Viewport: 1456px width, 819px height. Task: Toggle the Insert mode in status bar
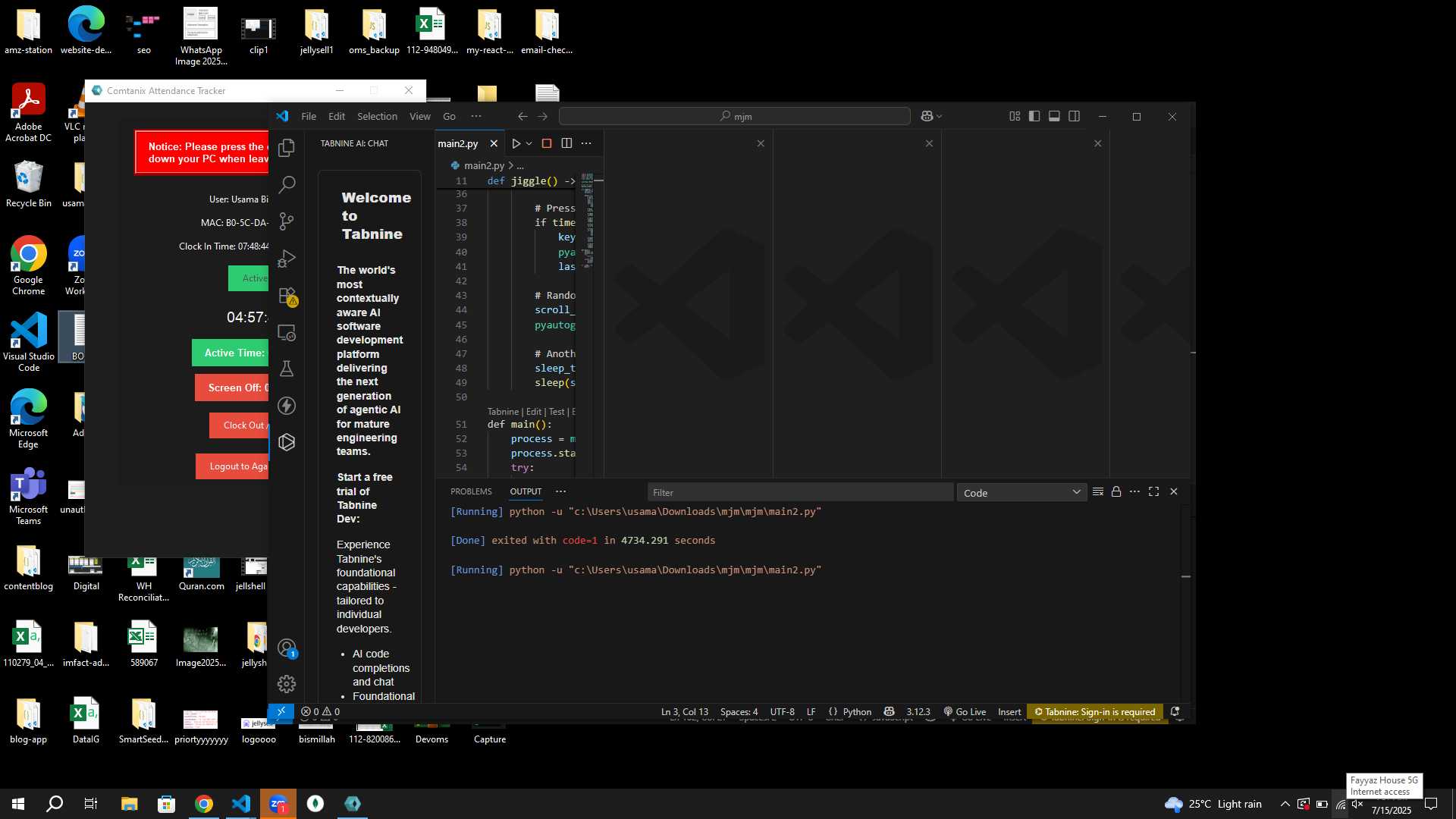(x=1009, y=711)
